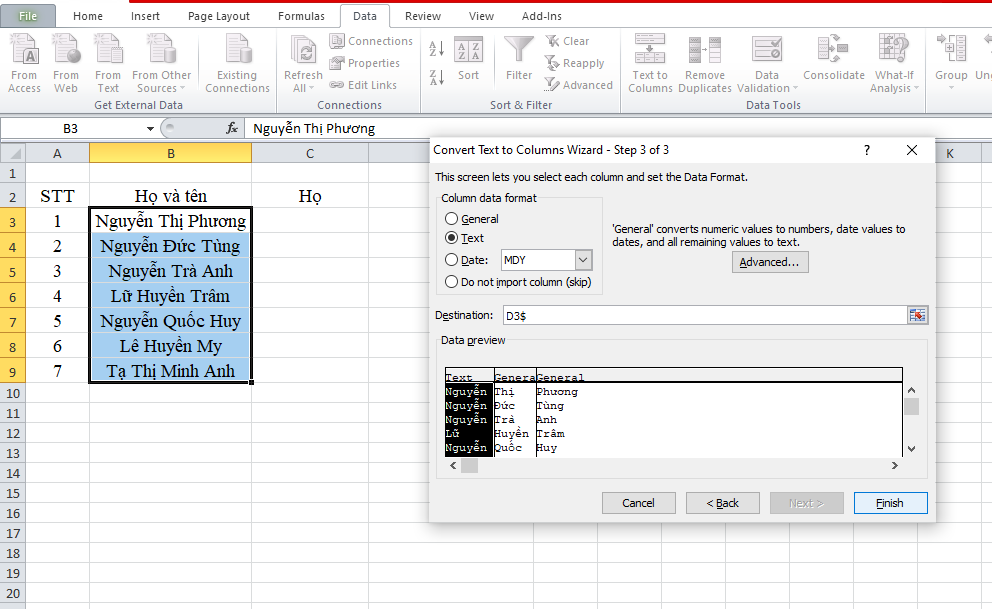Click the Refresh All icon
The image size is (992, 609).
point(303,50)
